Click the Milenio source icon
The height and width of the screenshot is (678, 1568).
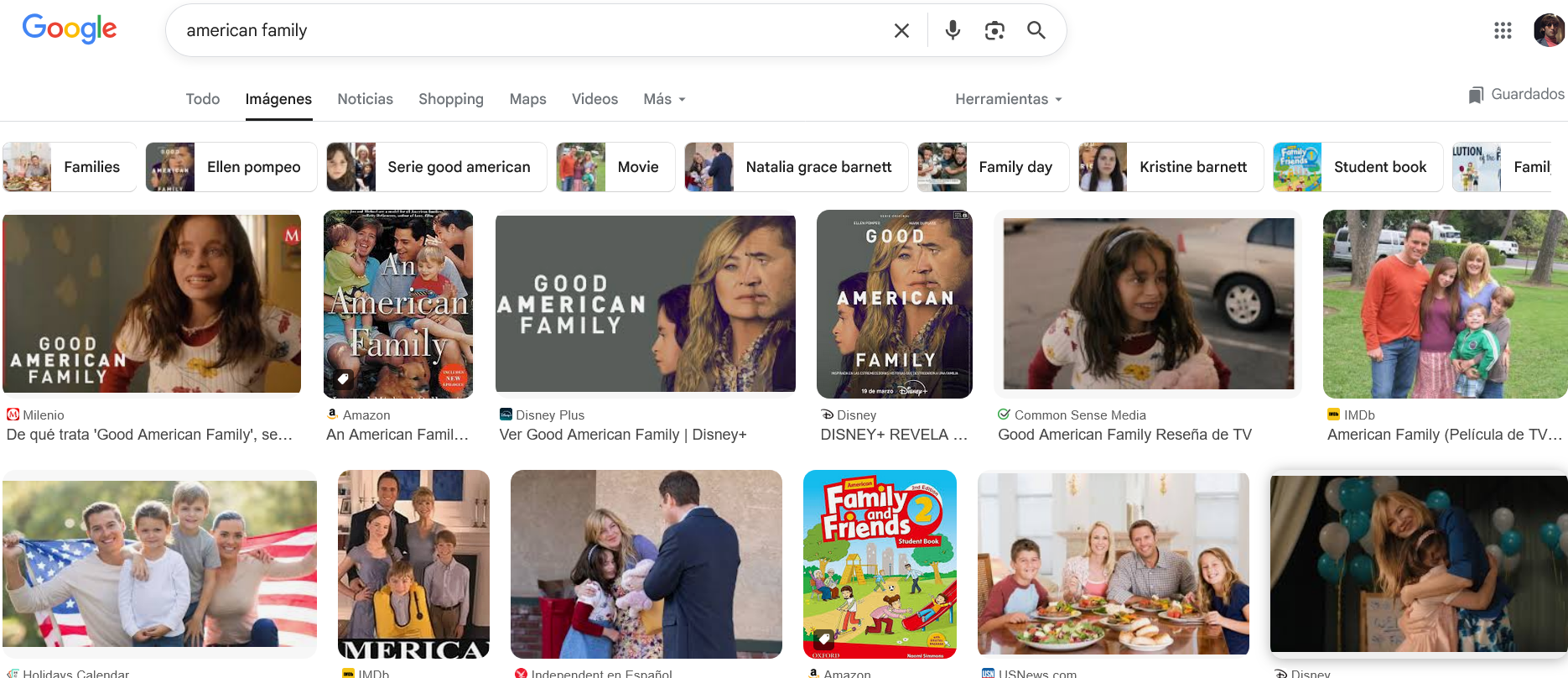tap(13, 415)
